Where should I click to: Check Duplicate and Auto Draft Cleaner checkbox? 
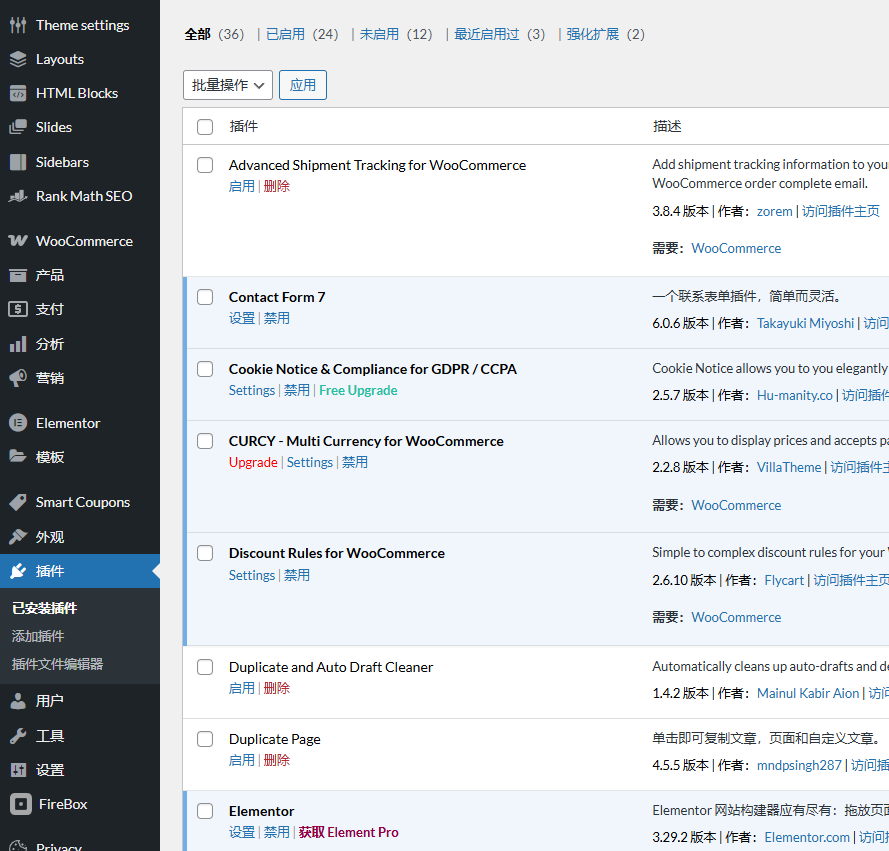[205, 667]
